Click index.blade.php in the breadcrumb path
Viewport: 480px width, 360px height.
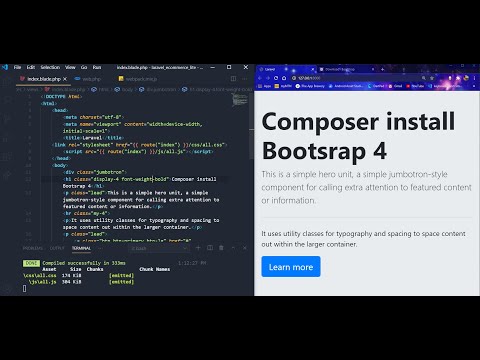tap(65, 89)
